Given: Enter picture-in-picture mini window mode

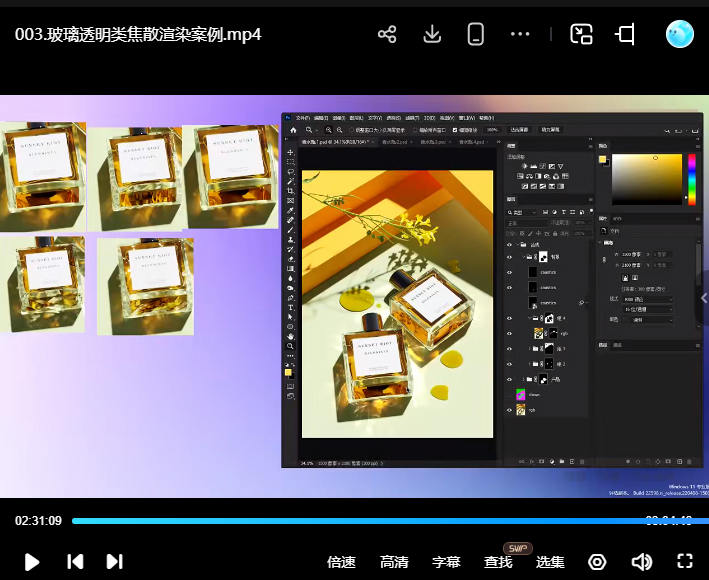Looking at the screenshot, I should [x=581, y=34].
